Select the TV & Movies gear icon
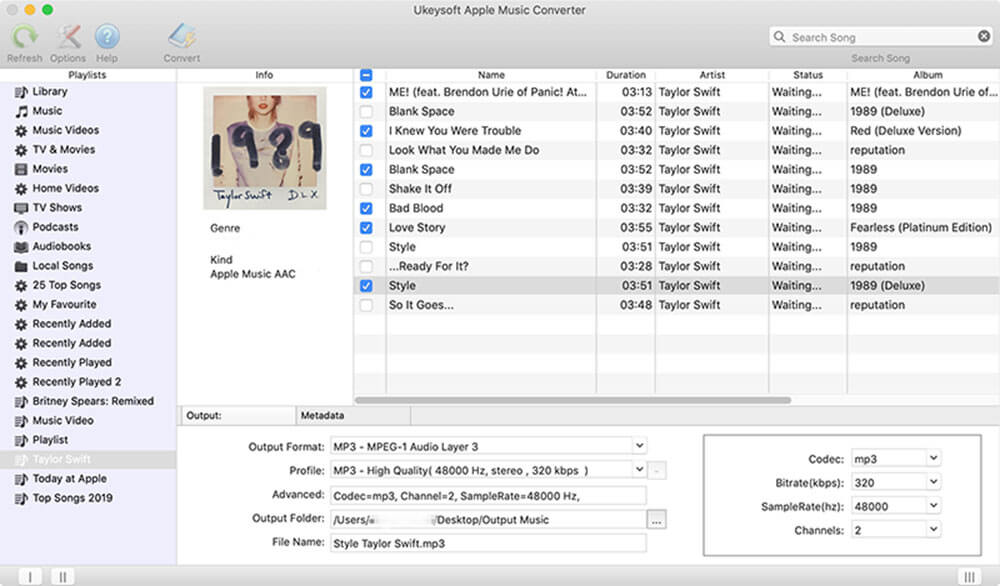1000x586 pixels. (x=21, y=150)
